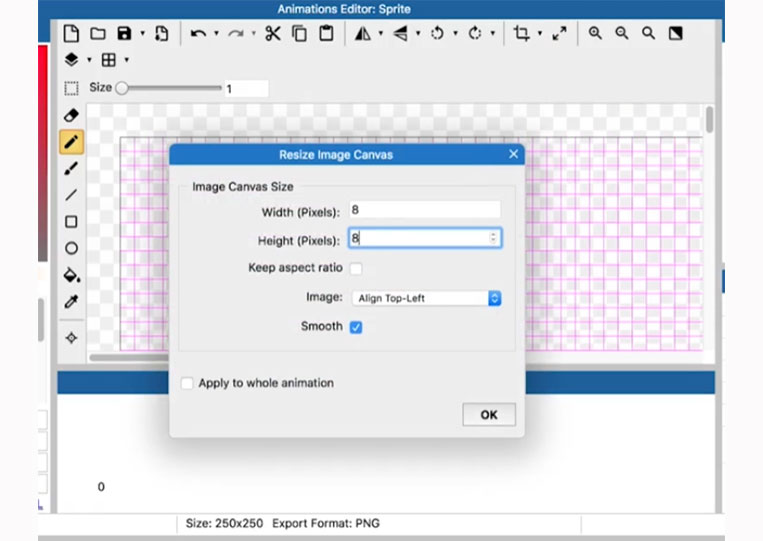763x541 pixels.
Task: Rotate image clockwise
Action: pos(474,34)
